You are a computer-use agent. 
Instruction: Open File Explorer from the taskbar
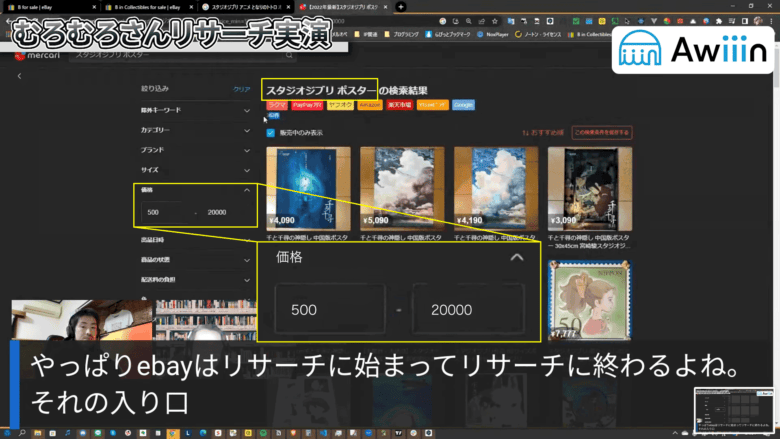point(37,433)
